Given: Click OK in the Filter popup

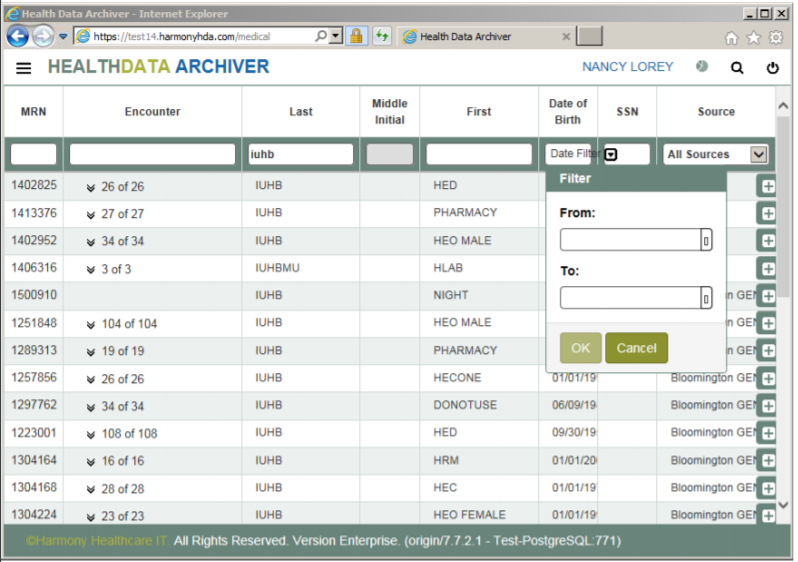Looking at the screenshot, I should tap(580, 348).
